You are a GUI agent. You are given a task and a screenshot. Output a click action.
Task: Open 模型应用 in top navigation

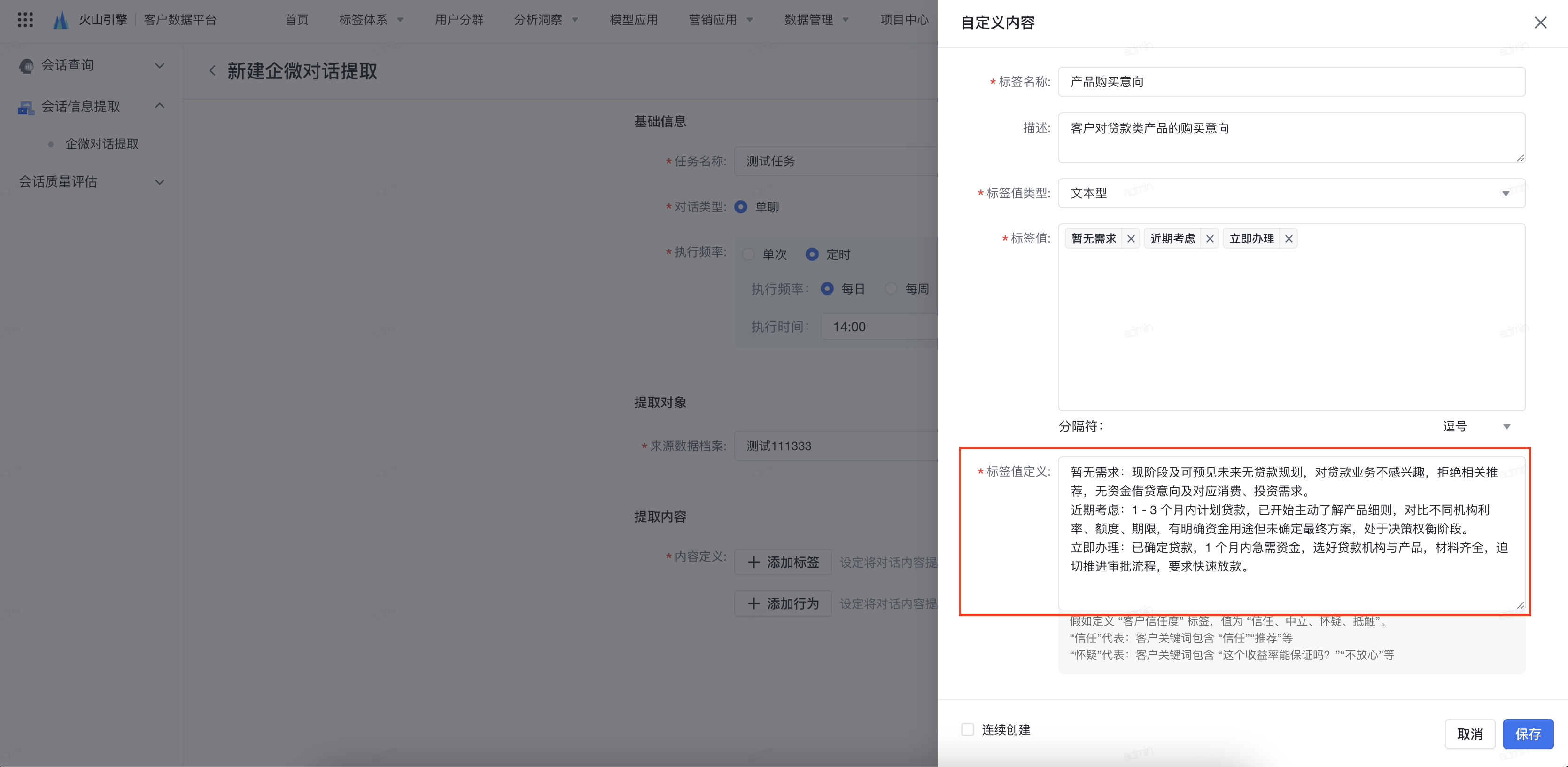tap(634, 20)
